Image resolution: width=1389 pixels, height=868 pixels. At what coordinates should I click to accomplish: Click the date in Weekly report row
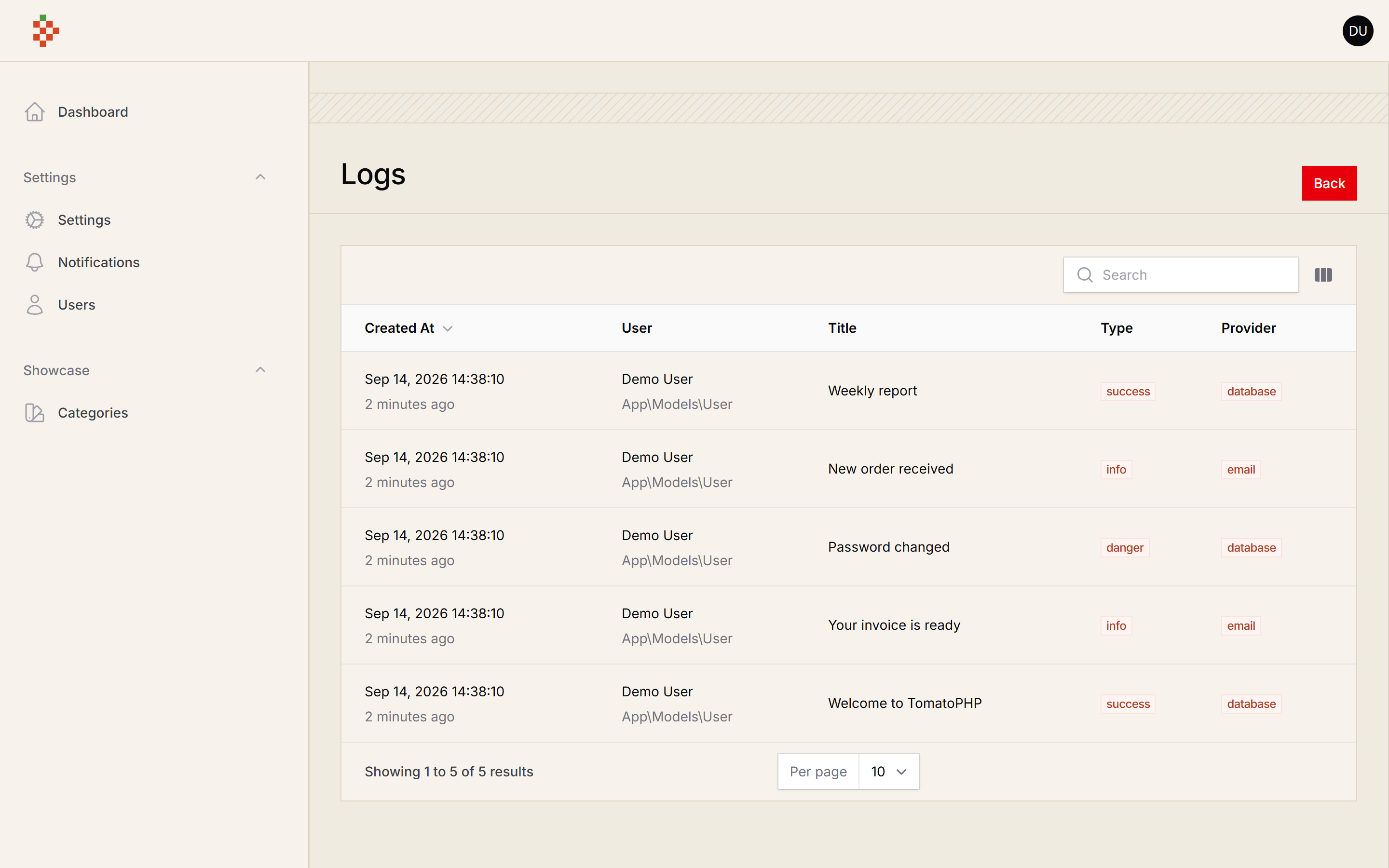[x=434, y=379]
